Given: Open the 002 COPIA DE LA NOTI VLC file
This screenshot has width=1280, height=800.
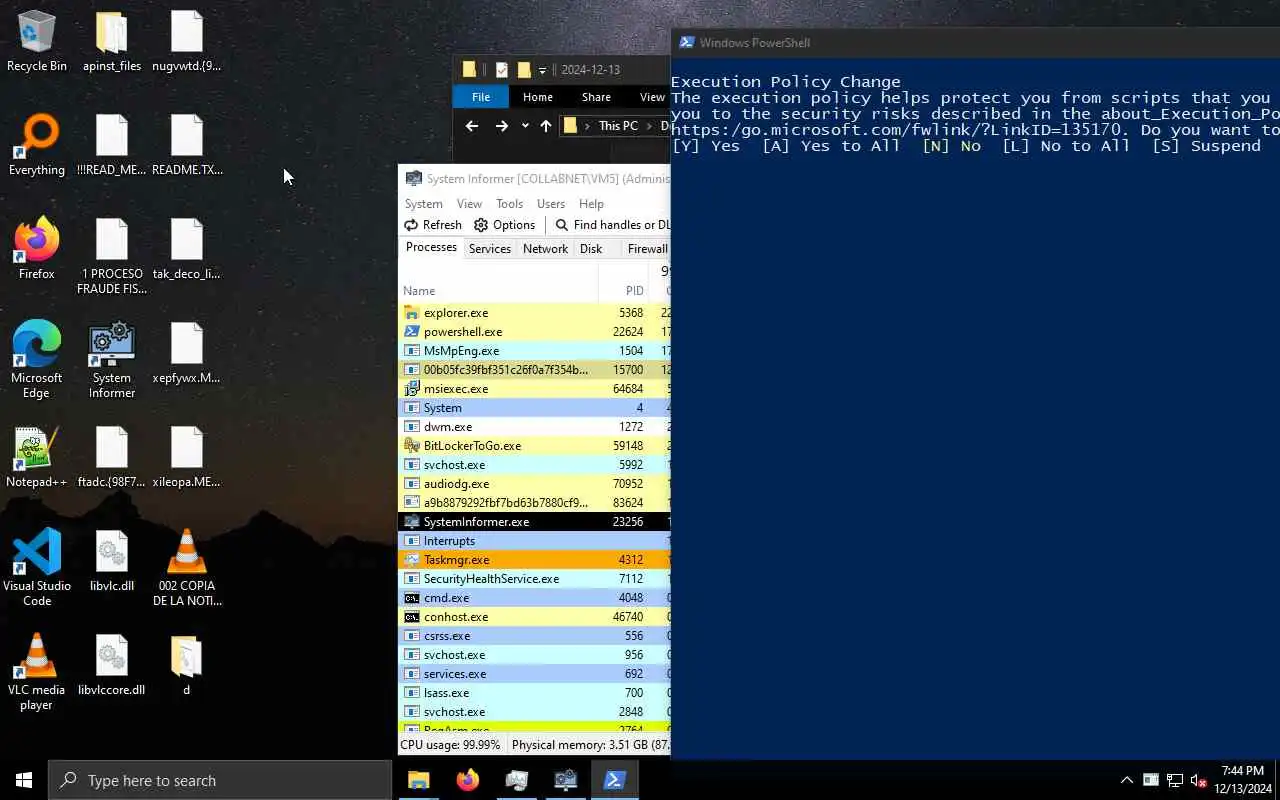Looking at the screenshot, I should [187, 569].
